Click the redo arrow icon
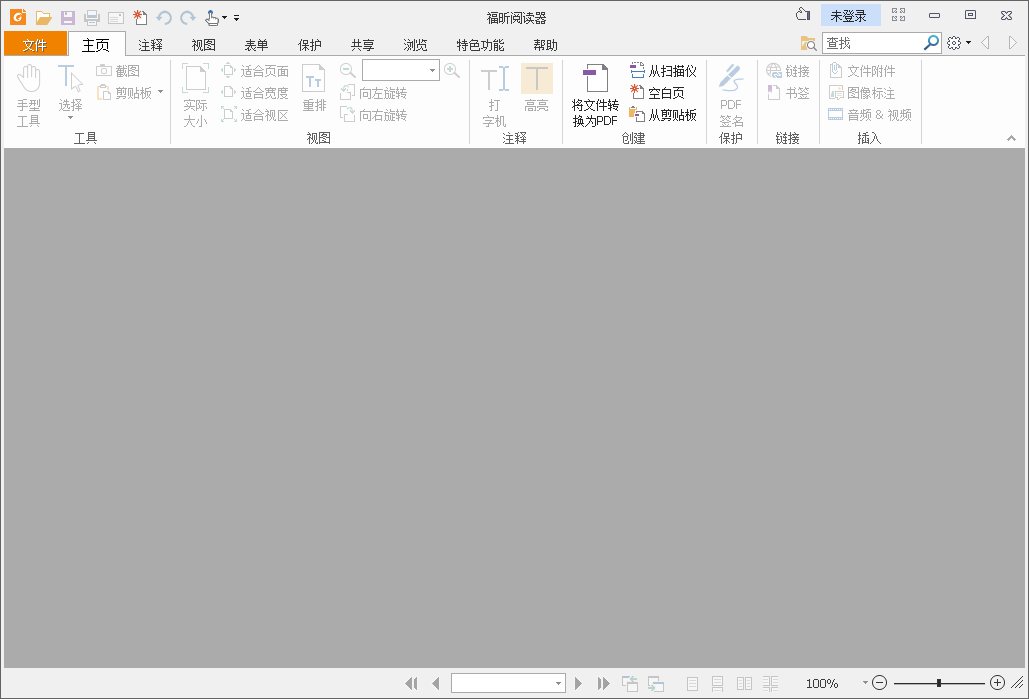This screenshot has height=699, width=1029. click(x=188, y=18)
